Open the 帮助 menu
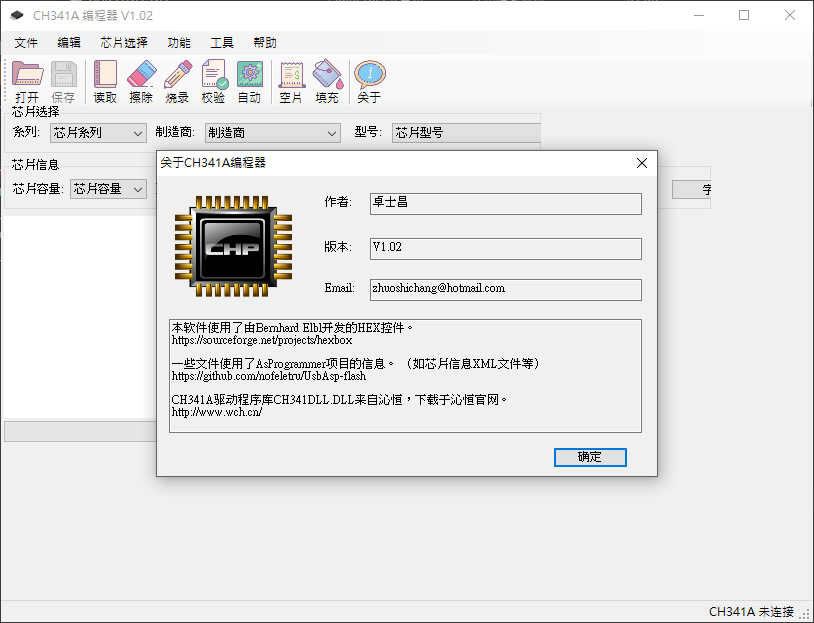 point(265,43)
